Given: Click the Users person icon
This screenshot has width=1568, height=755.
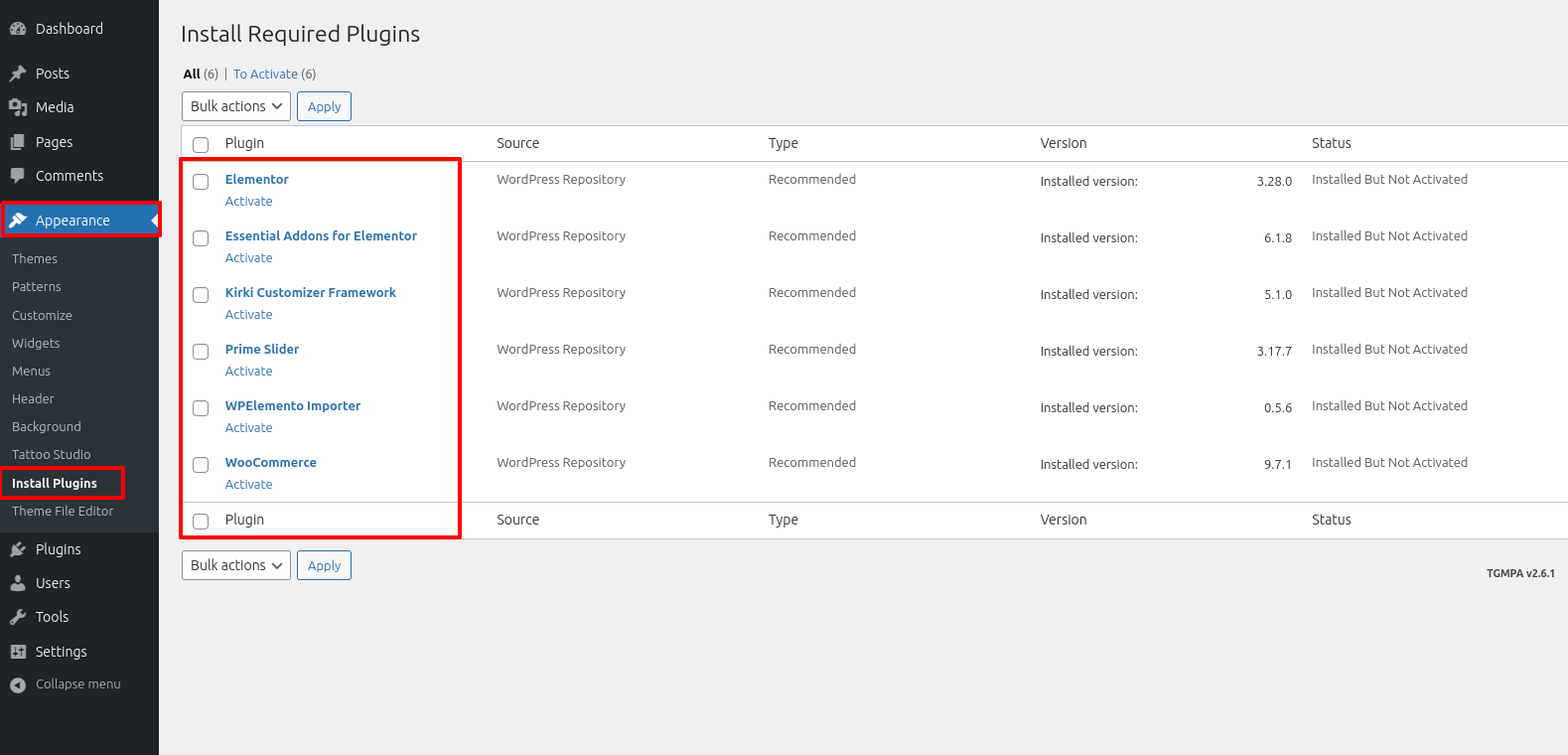Looking at the screenshot, I should pos(18,583).
